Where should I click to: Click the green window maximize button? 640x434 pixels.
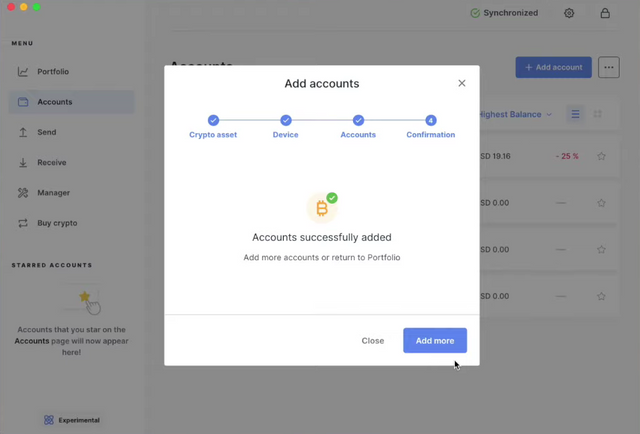36,7
